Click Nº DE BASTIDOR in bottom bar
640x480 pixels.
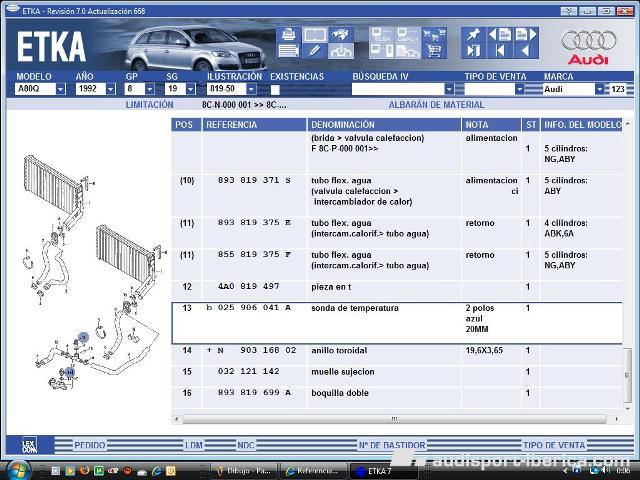(x=392, y=445)
